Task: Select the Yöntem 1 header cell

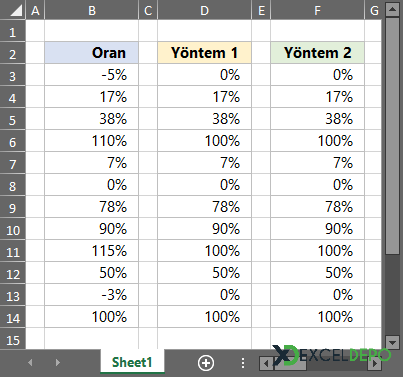Action: tap(204, 53)
